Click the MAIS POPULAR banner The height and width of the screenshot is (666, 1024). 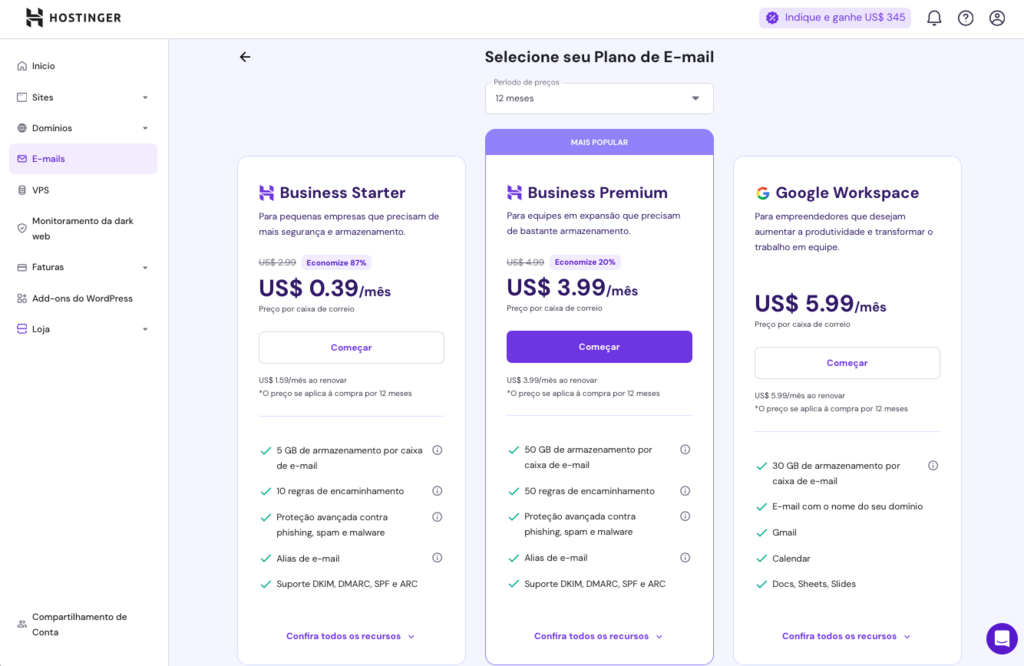click(599, 142)
